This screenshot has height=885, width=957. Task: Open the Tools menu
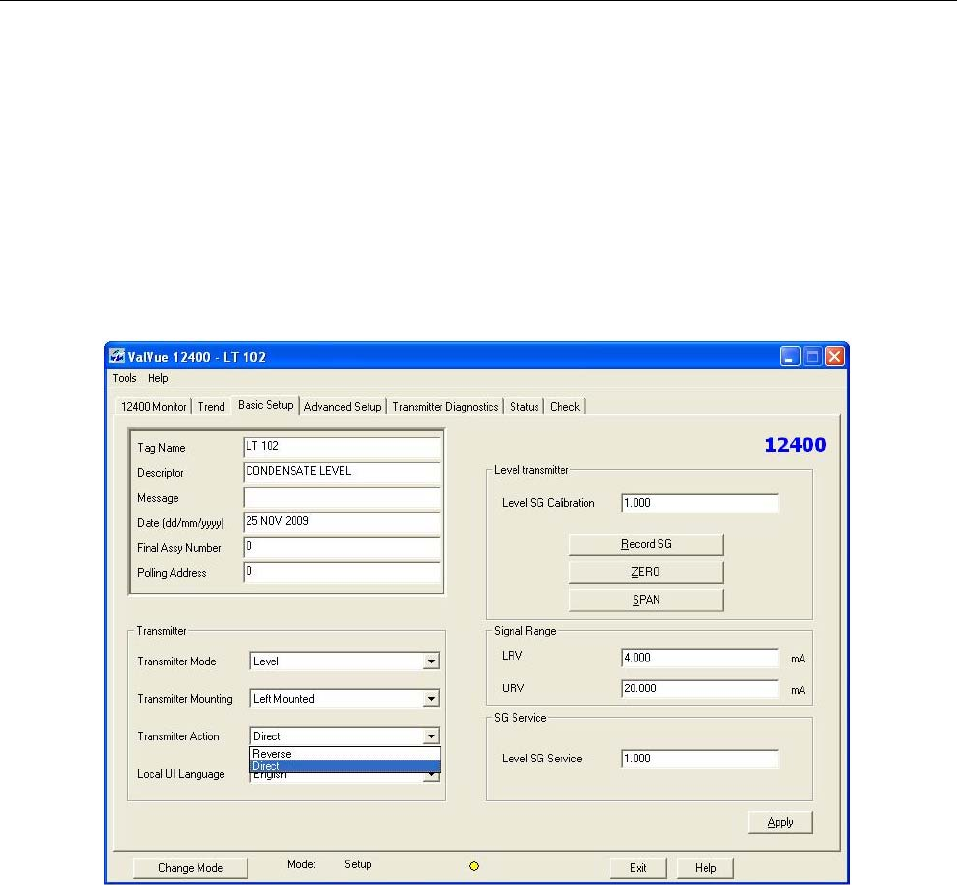point(125,378)
